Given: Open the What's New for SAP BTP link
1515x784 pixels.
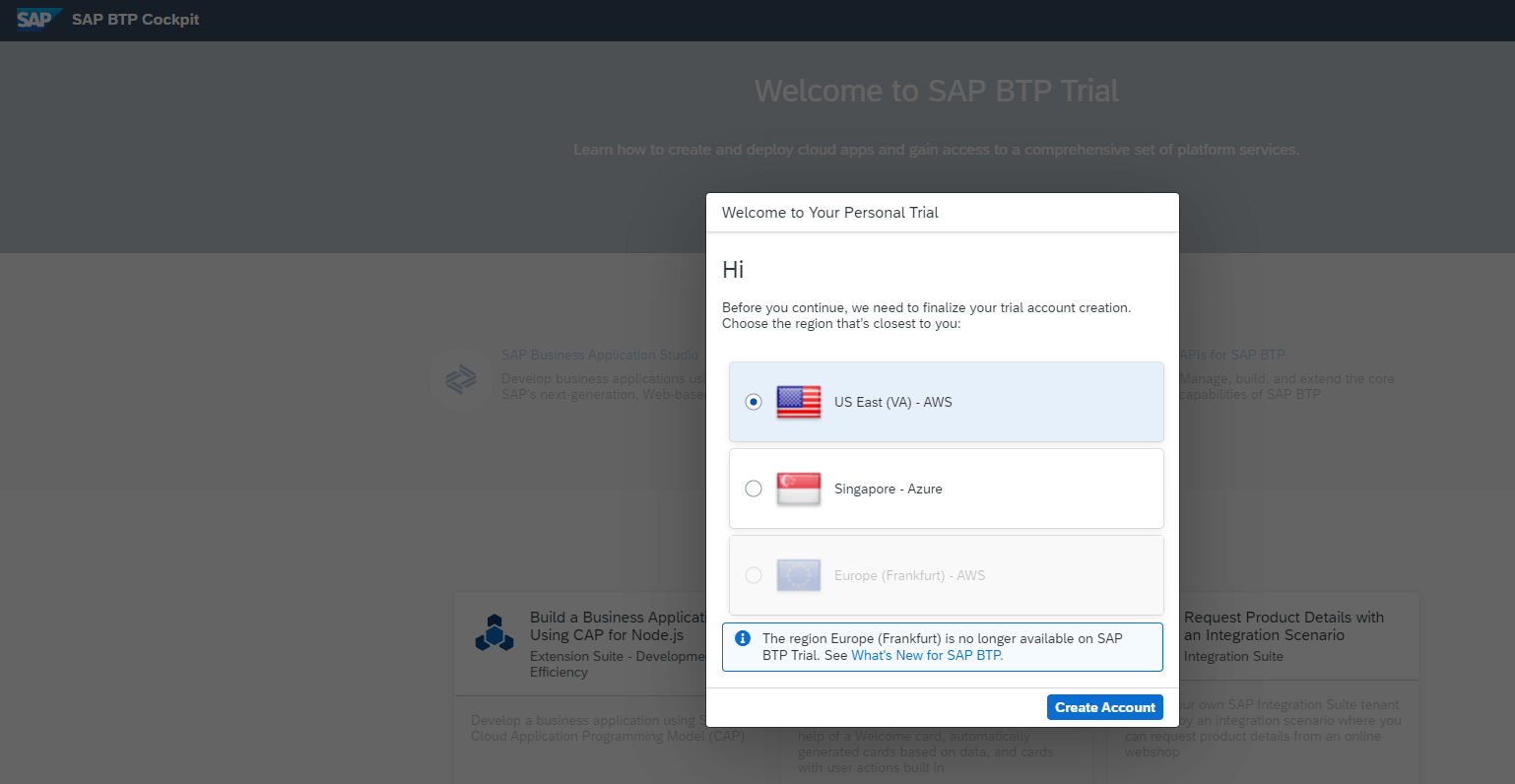Looking at the screenshot, I should 927,655.
